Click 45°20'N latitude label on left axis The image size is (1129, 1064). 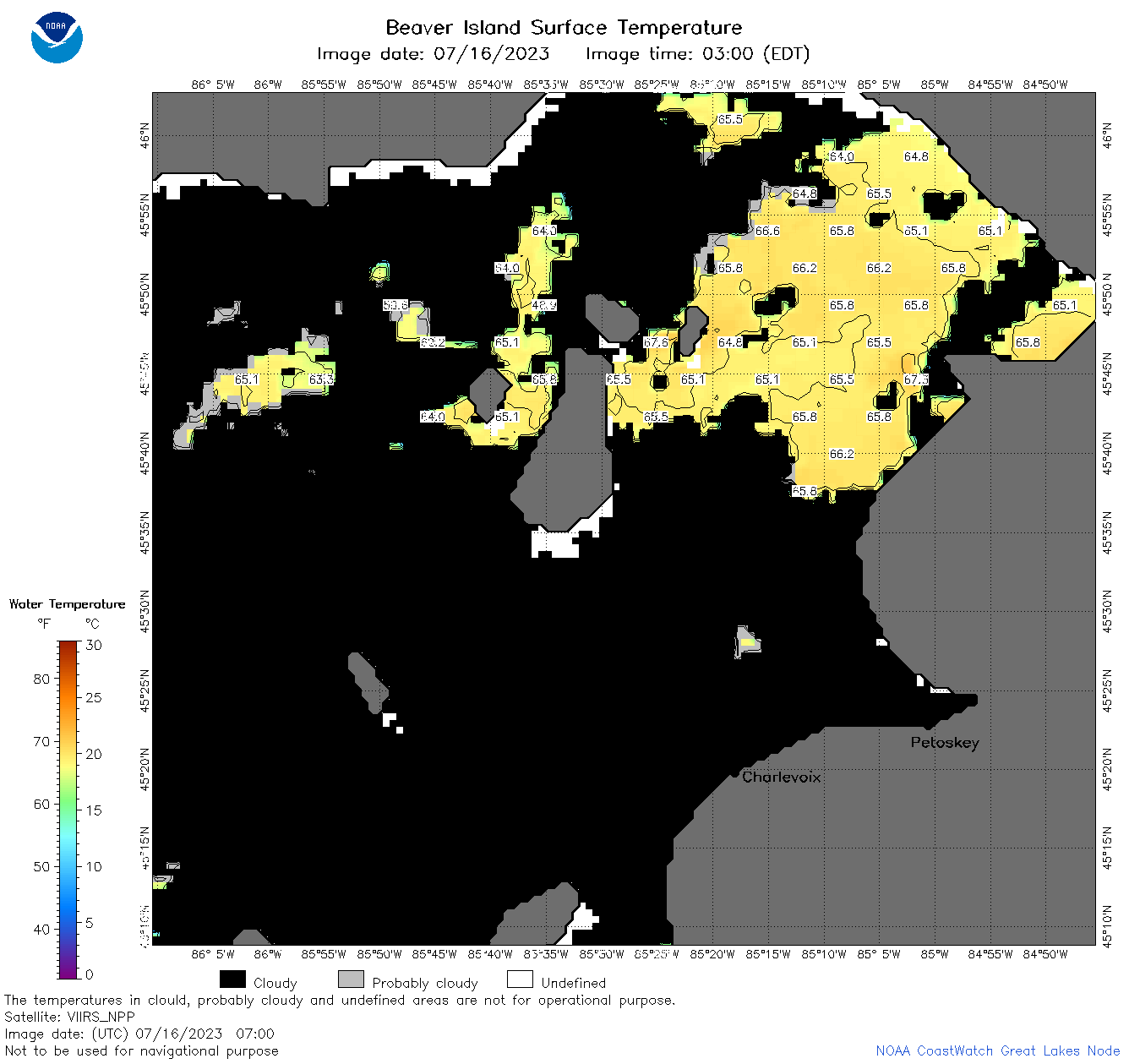[x=145, y=768]
